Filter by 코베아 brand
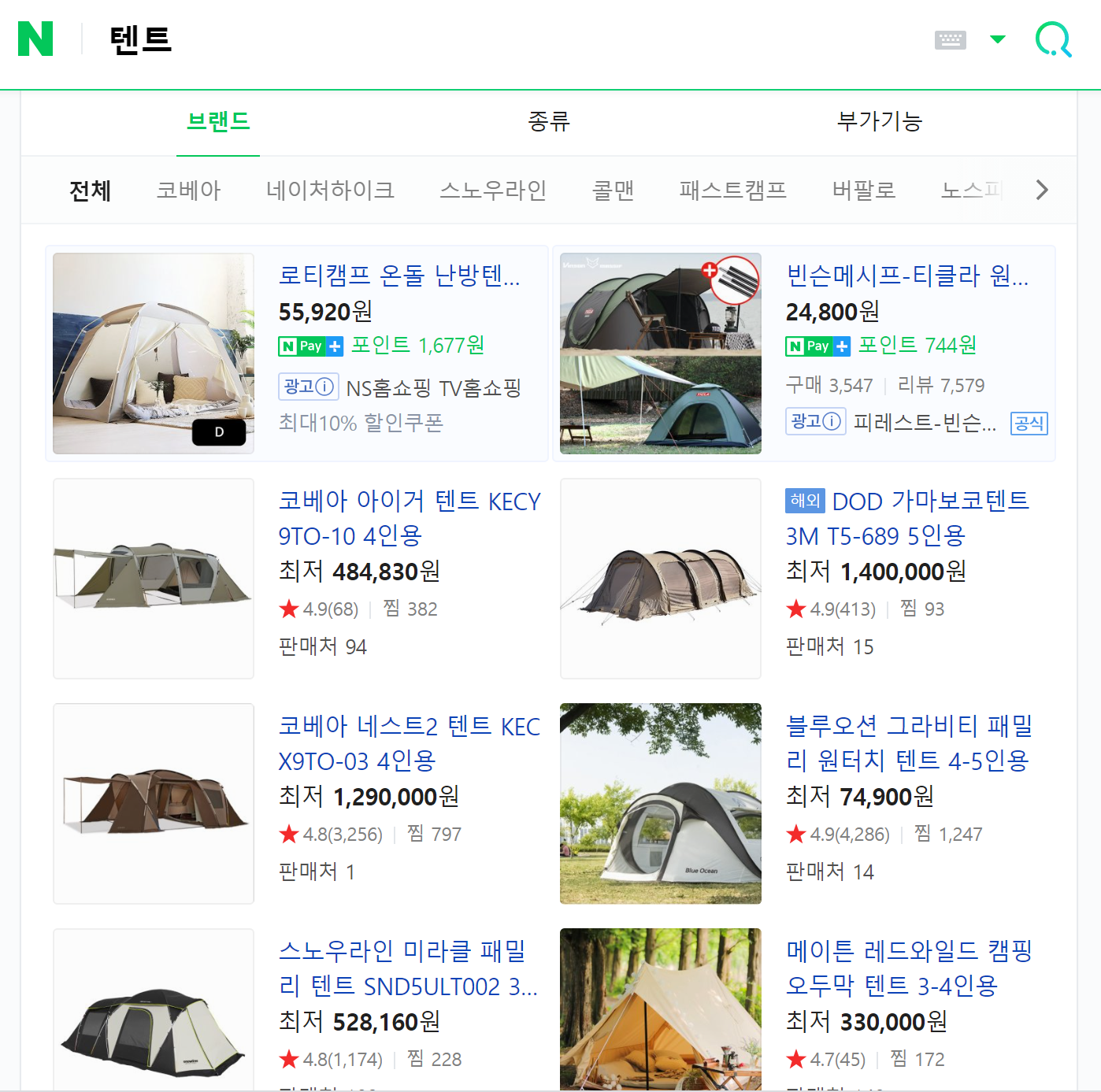This screenshot has width=1101, height=1092. [188, 191]
